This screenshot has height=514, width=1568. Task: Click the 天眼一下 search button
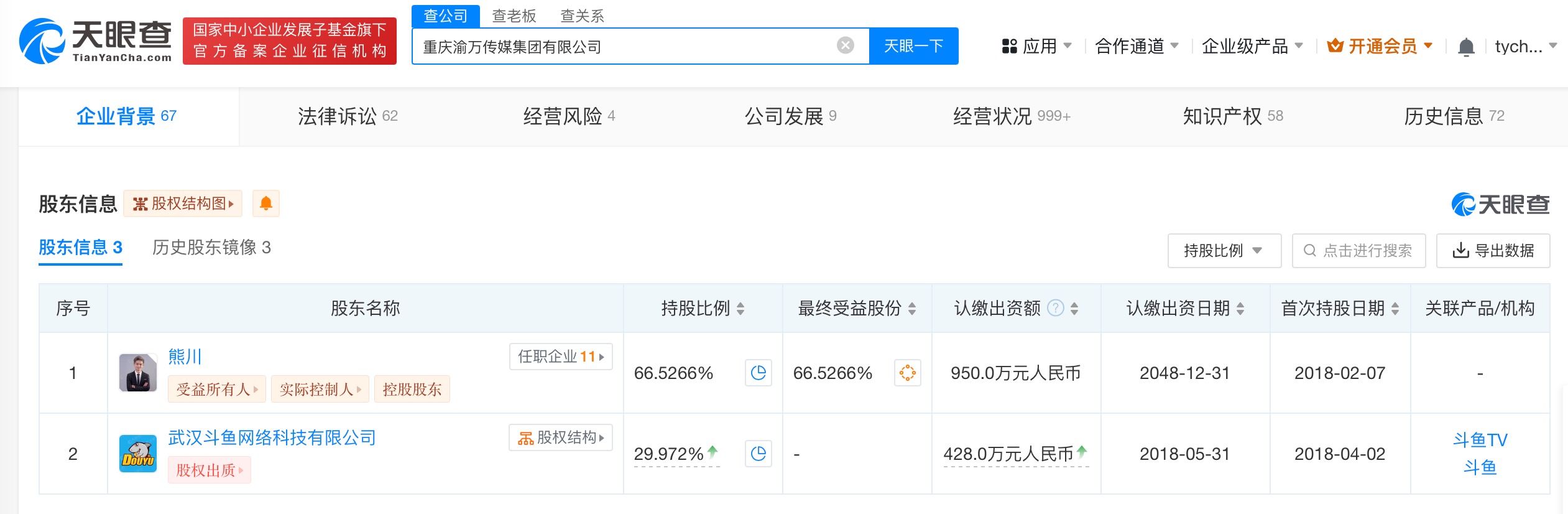[x=913, y=46]
